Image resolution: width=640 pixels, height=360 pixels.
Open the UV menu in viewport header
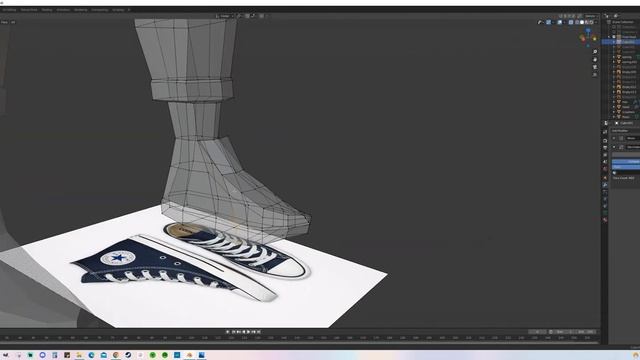click(x=13, y=22)
